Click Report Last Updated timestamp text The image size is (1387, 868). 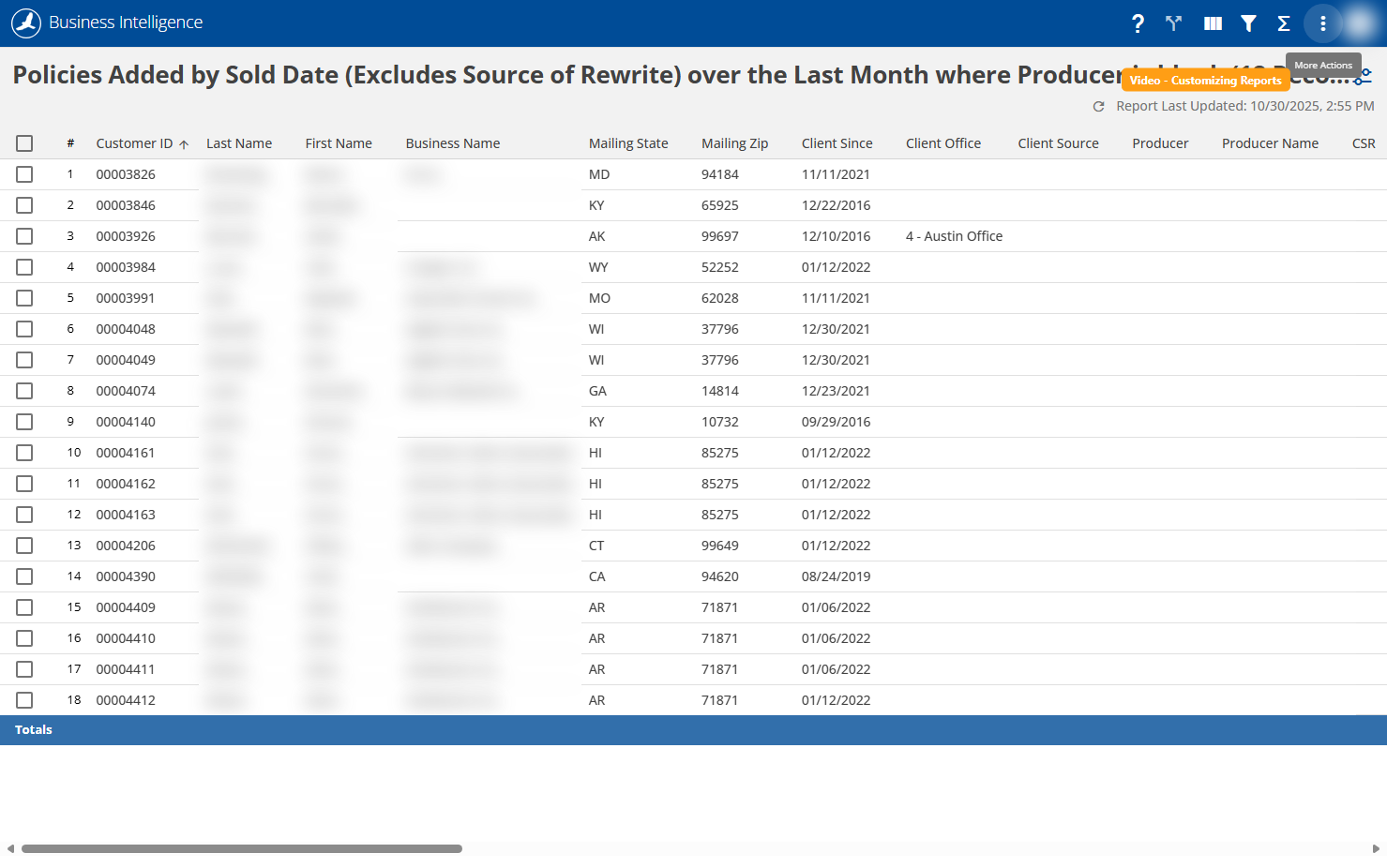click(x=1245, y=107)
